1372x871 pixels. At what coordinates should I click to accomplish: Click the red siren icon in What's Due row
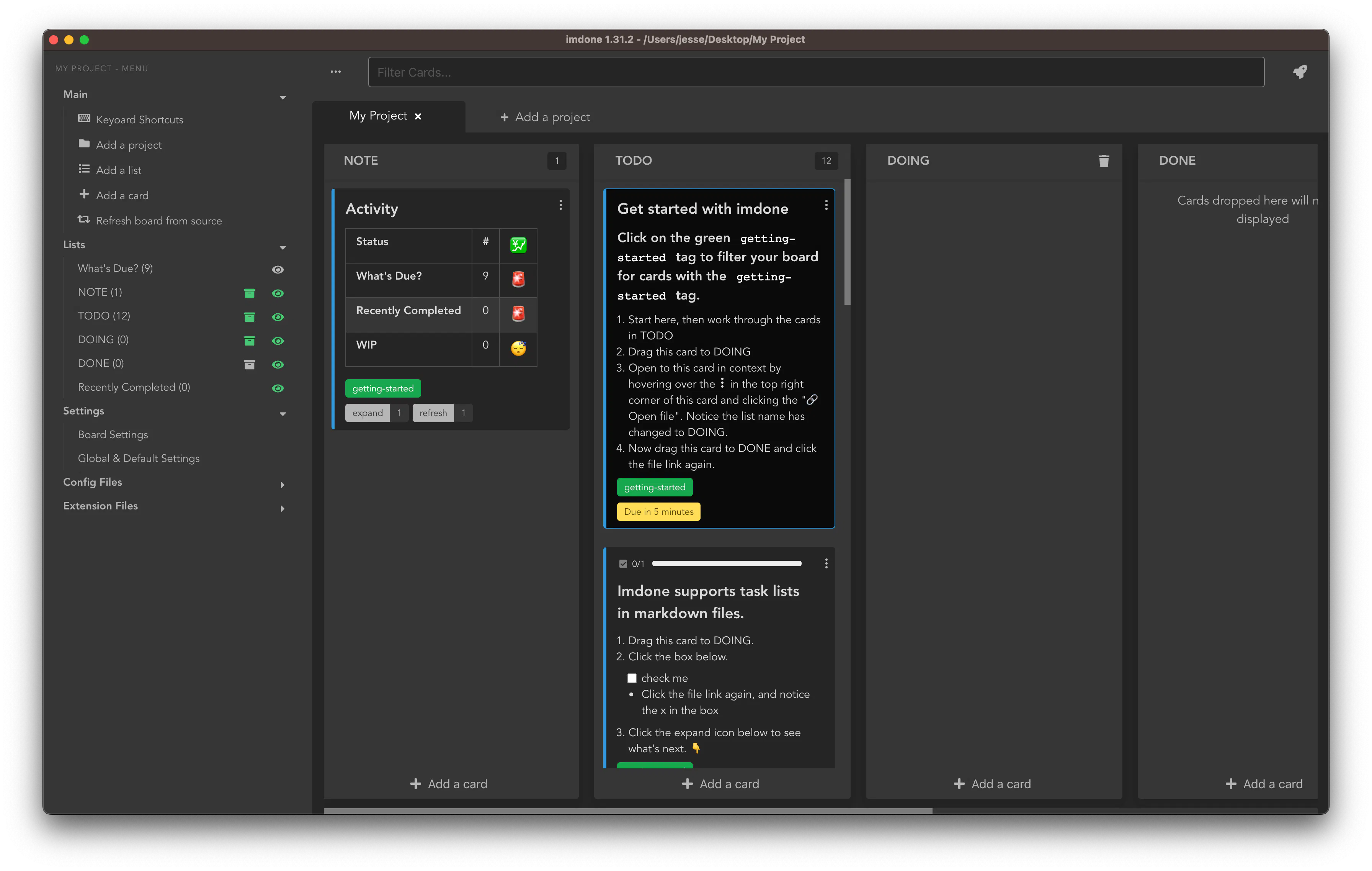pos(518,279)
